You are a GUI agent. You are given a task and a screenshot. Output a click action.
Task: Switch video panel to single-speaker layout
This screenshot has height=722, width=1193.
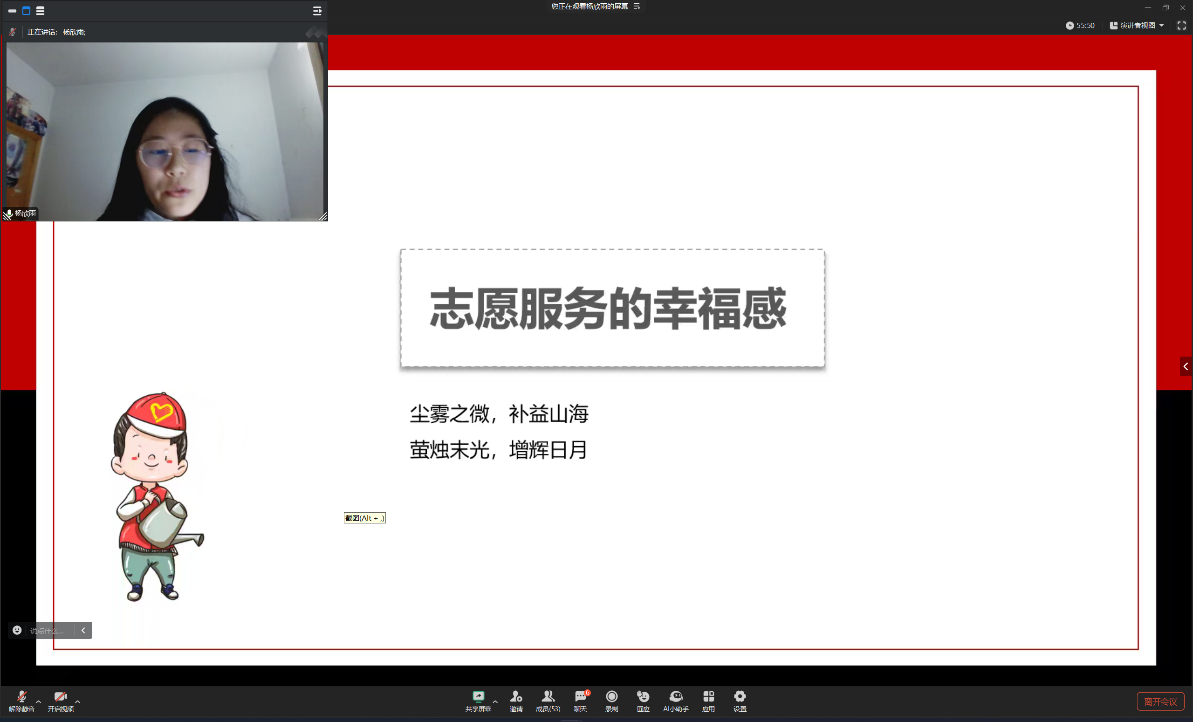point(26,11)
